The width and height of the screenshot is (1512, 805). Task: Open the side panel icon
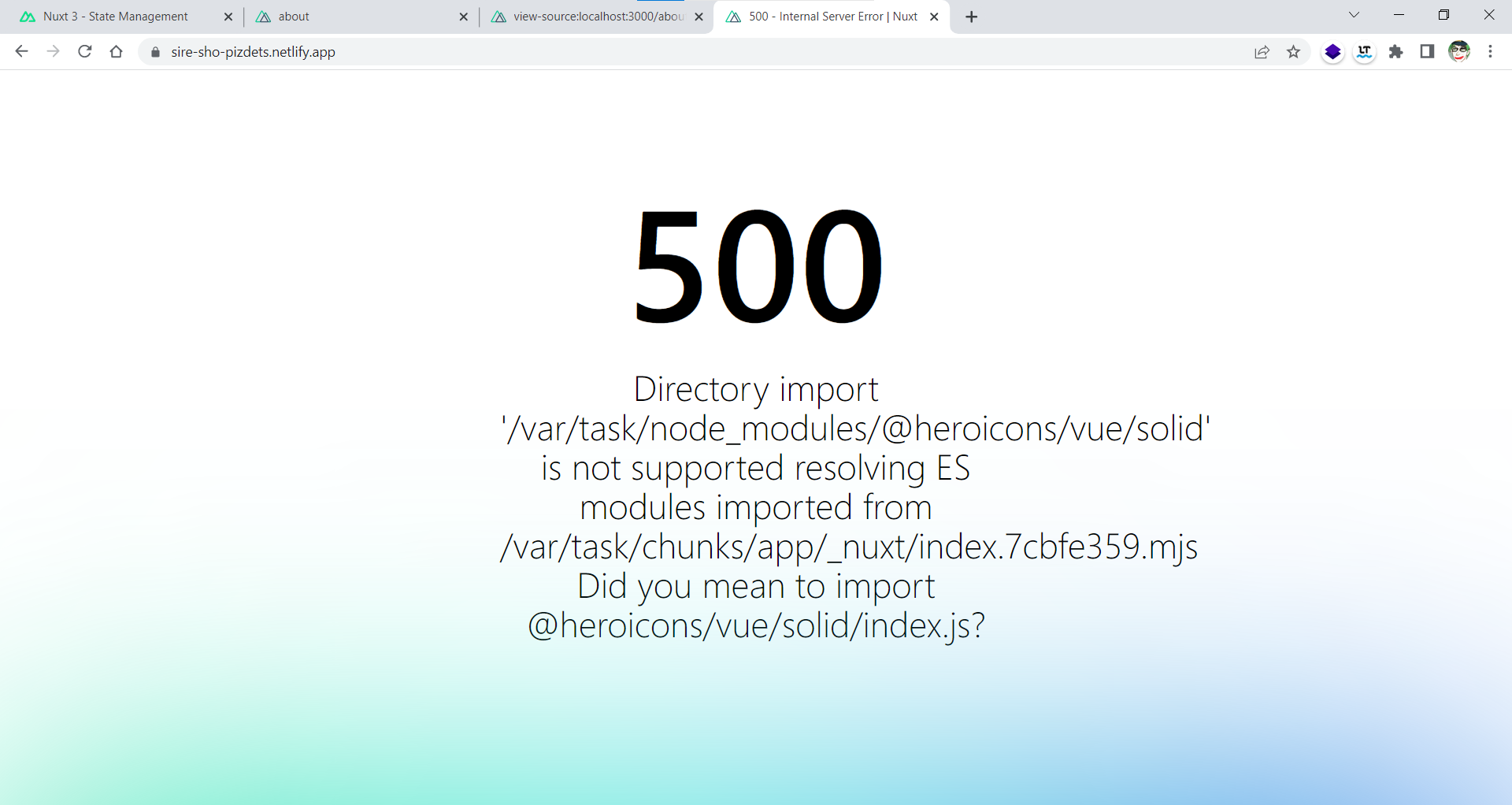[1427, 51]
